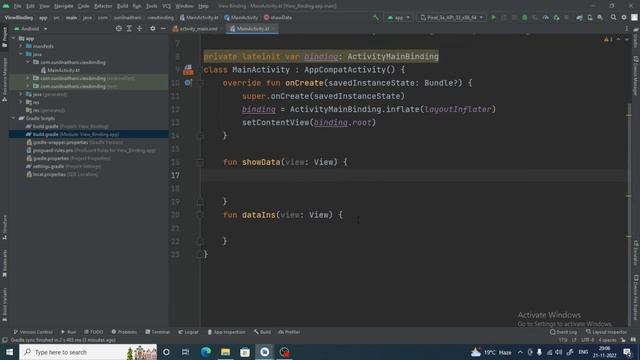Toggle the Emulator right side tab
Image resolution: width=640 pixels, height=360 pixels.
tap(636, 252)
